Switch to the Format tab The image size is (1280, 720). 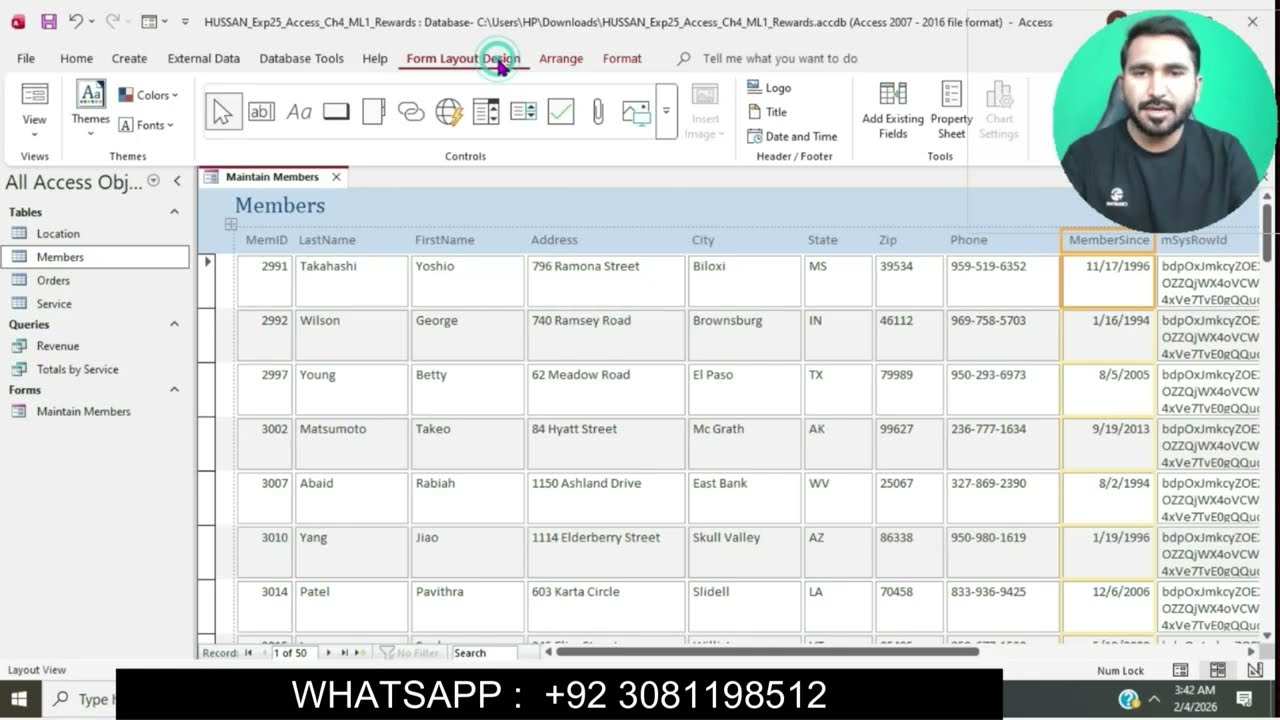click(x=622, y=58)
